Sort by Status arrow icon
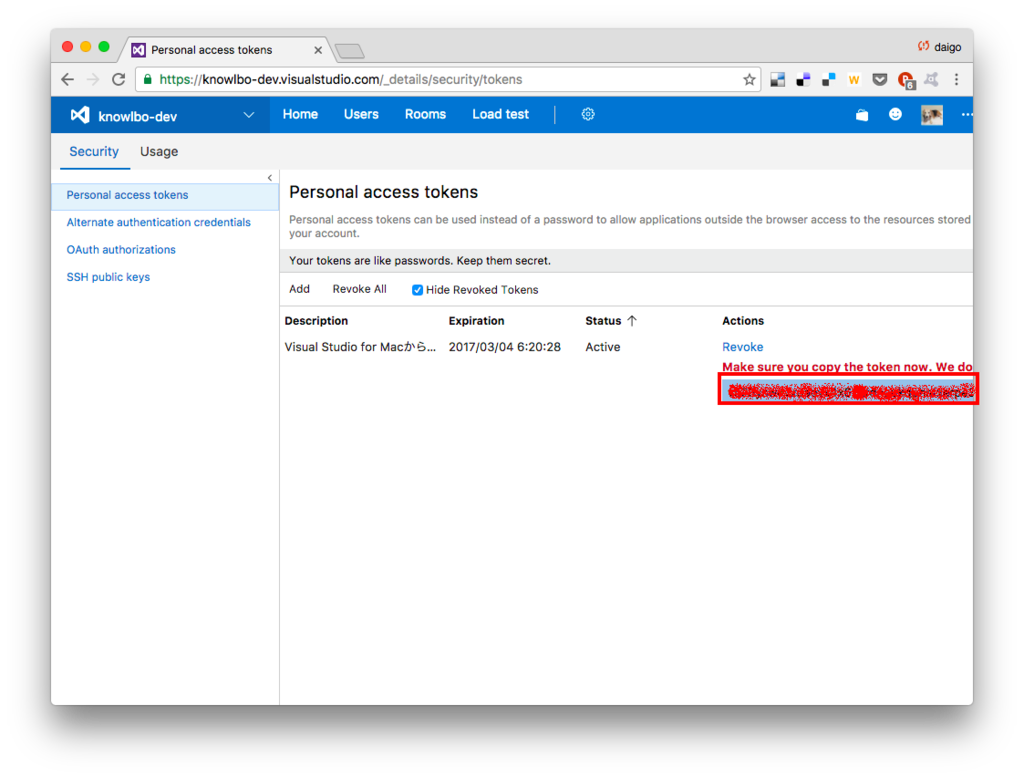Image resolution: width=1024 pixels, height=778 pixels. pyautogui.click(x=632, y=321)
